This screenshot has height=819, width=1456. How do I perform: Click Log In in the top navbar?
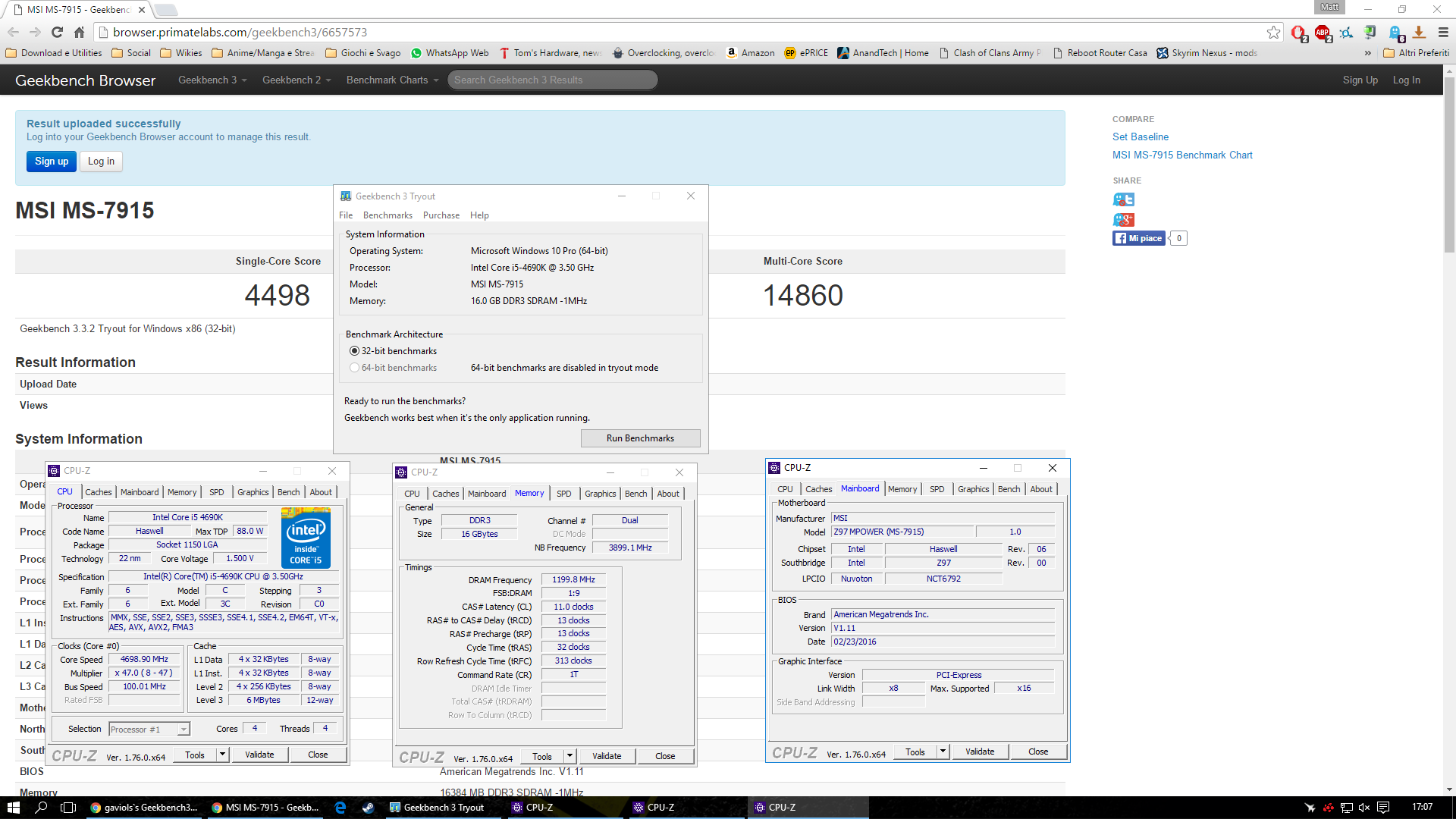[x=1407, y=80]
